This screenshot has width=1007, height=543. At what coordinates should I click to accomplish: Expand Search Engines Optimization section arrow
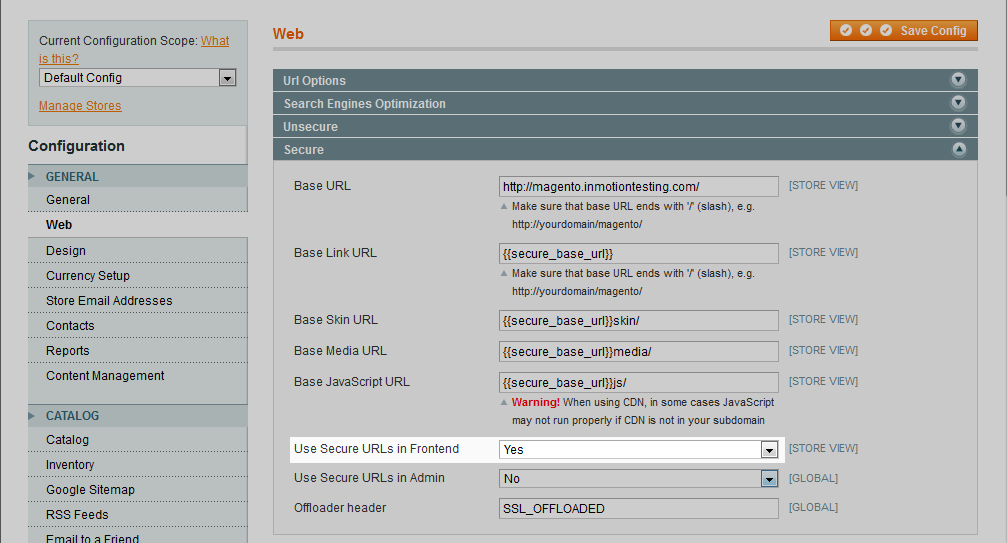[958, 103]
